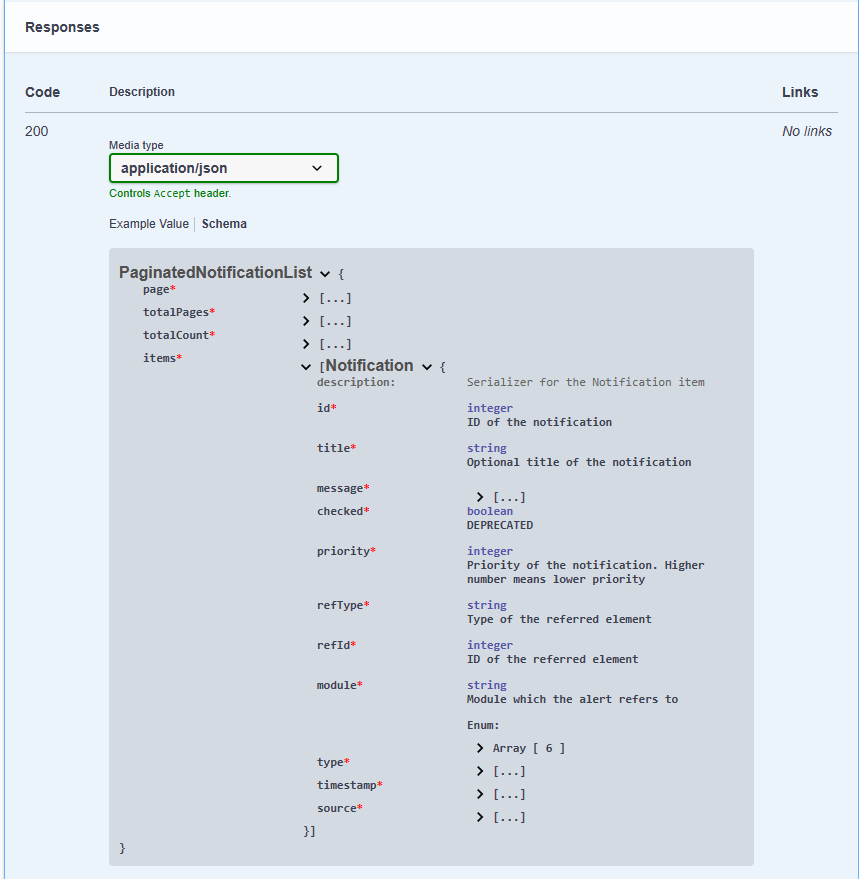The width and height of the screenshot is (859, 879).
Task: Collapse the Notification model chevron
Action: pyautogui.click(x=427, y=367)
